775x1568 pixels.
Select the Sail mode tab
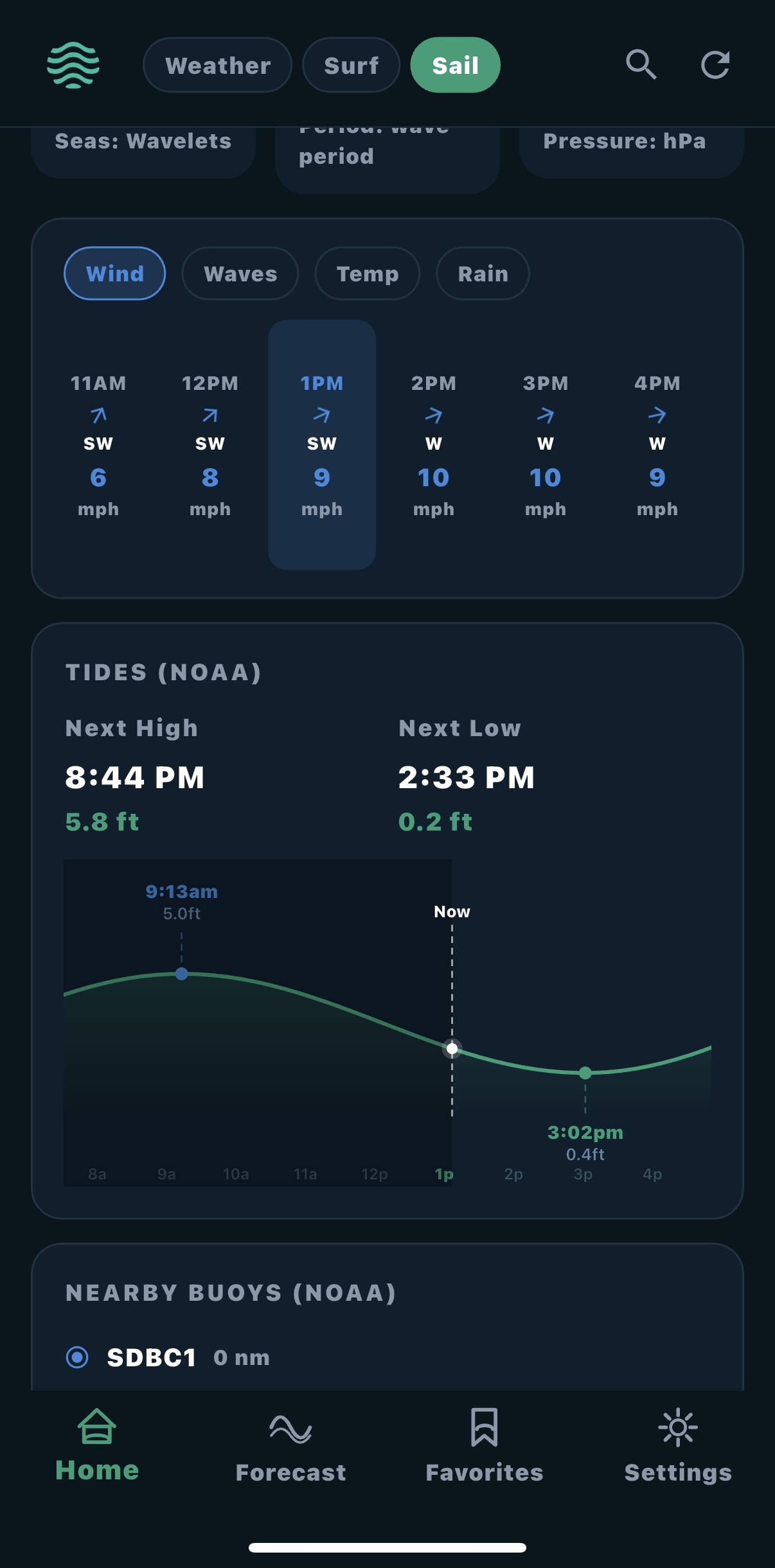455,65
